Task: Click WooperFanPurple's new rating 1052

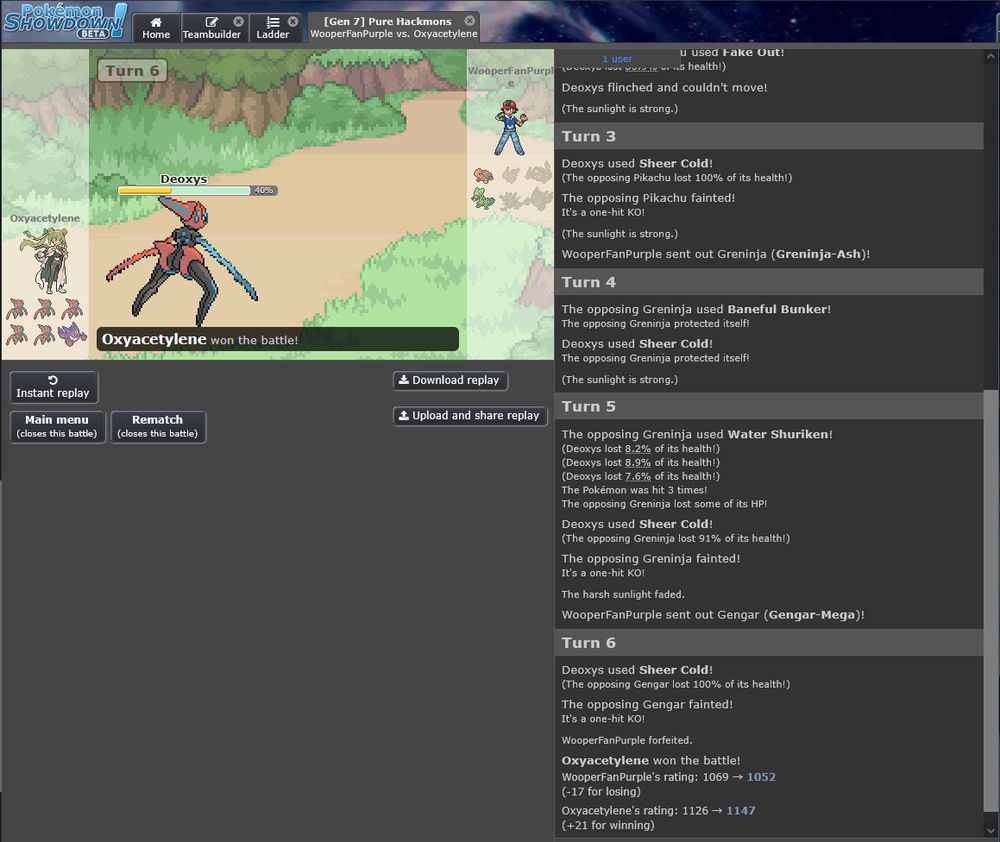Action: [x=761, y=777]
